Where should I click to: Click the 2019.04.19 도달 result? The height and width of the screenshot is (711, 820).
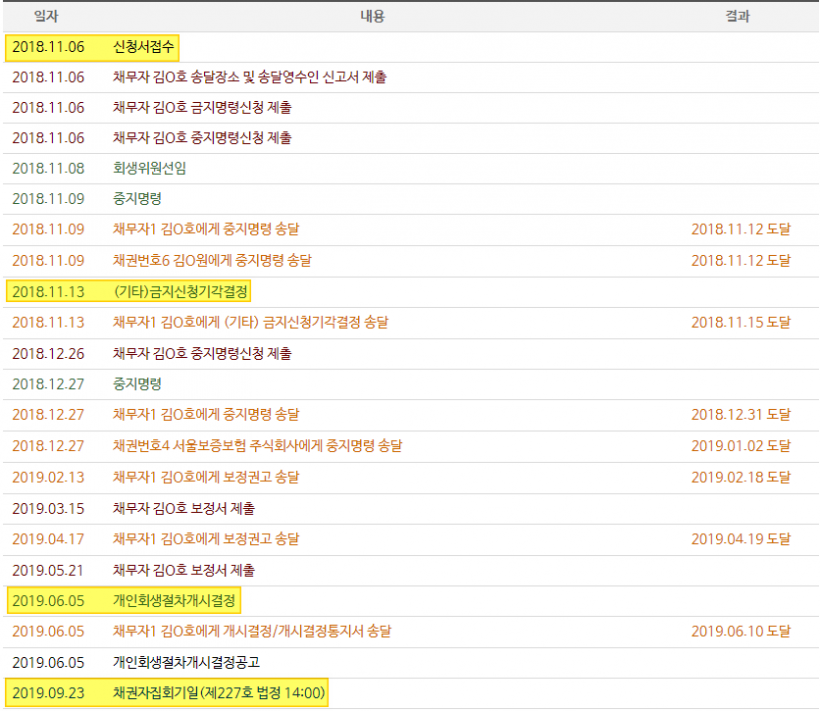tap(741, 539)
